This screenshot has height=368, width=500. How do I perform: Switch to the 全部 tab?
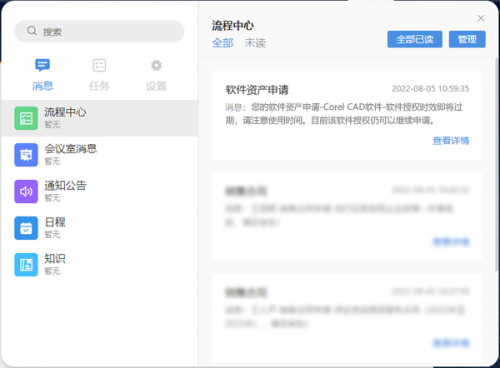coord(223,43)
